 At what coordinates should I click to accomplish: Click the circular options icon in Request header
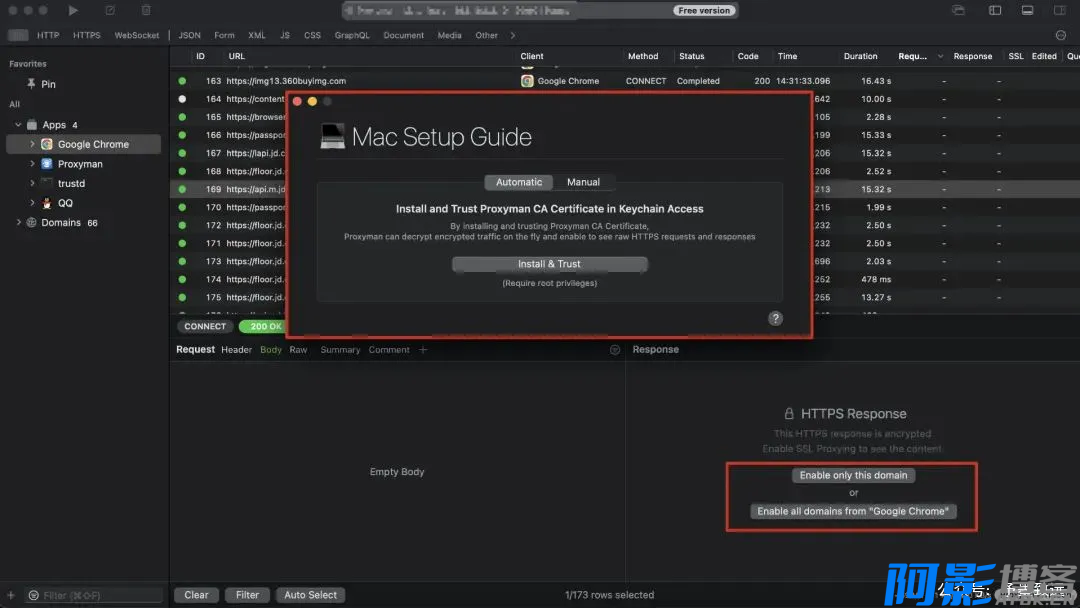coord(615,350)
